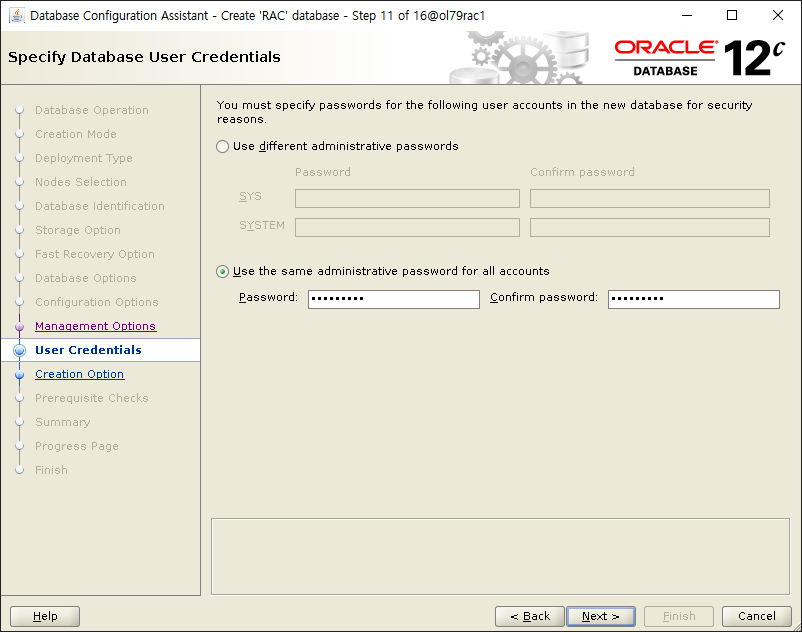This screenshot has height=632, width=802.
Task: Click 'Configuration Options' step text
Action: click(x=97, y=303)
